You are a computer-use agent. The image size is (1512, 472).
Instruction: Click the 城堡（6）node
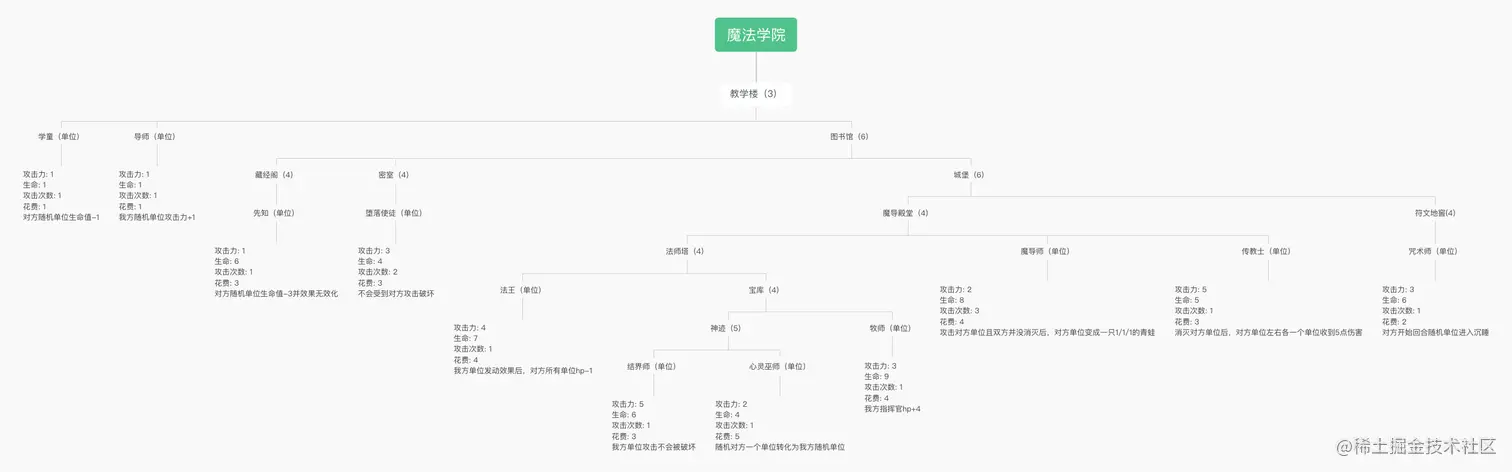point(969,175)
